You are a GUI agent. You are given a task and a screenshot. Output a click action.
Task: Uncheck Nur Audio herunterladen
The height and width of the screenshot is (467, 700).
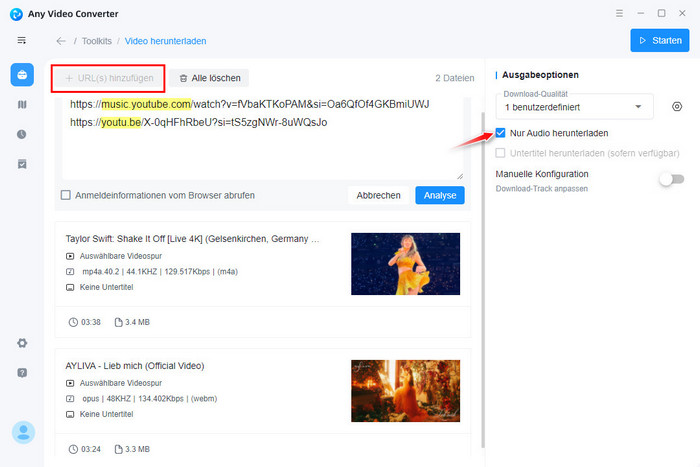(x=500, y=133)
